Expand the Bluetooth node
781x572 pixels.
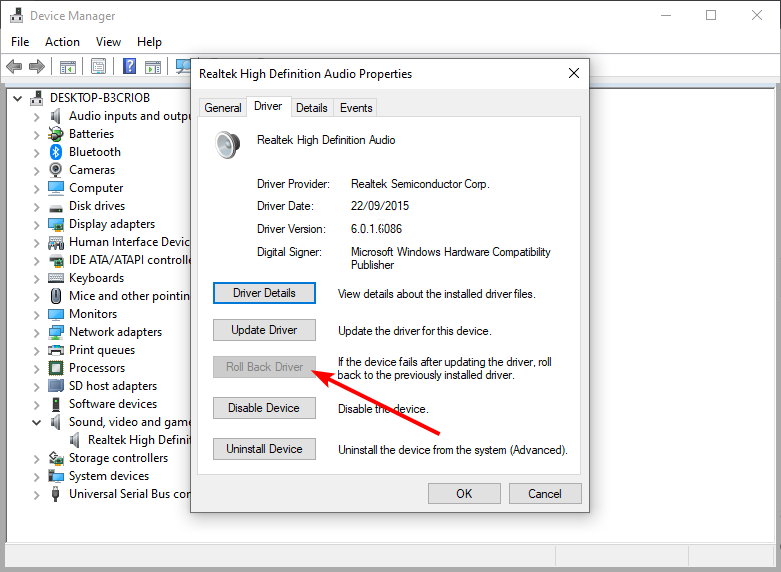click(x=36, y=152)
